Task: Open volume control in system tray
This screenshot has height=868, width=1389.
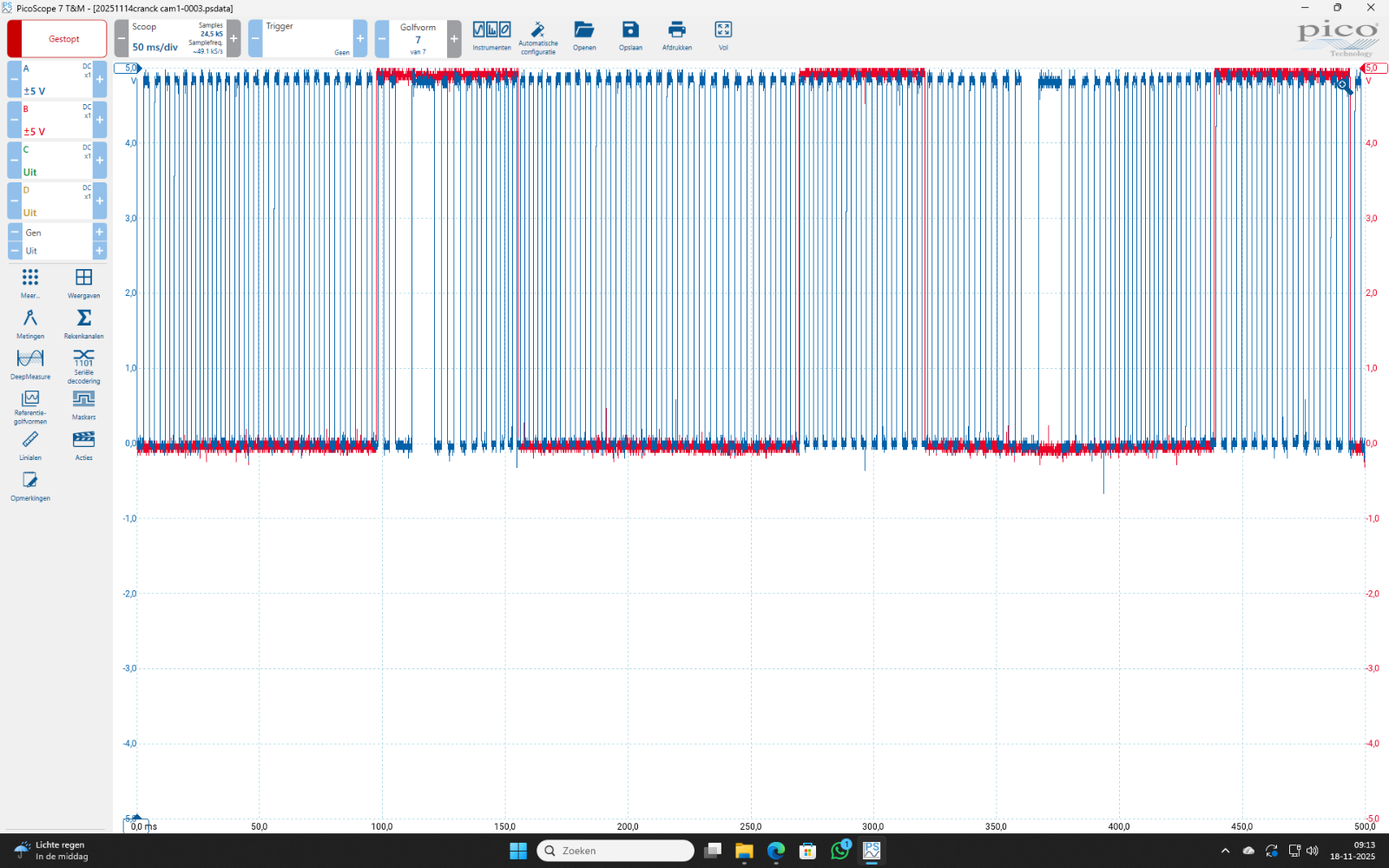Action: [x=1313, y=851]
